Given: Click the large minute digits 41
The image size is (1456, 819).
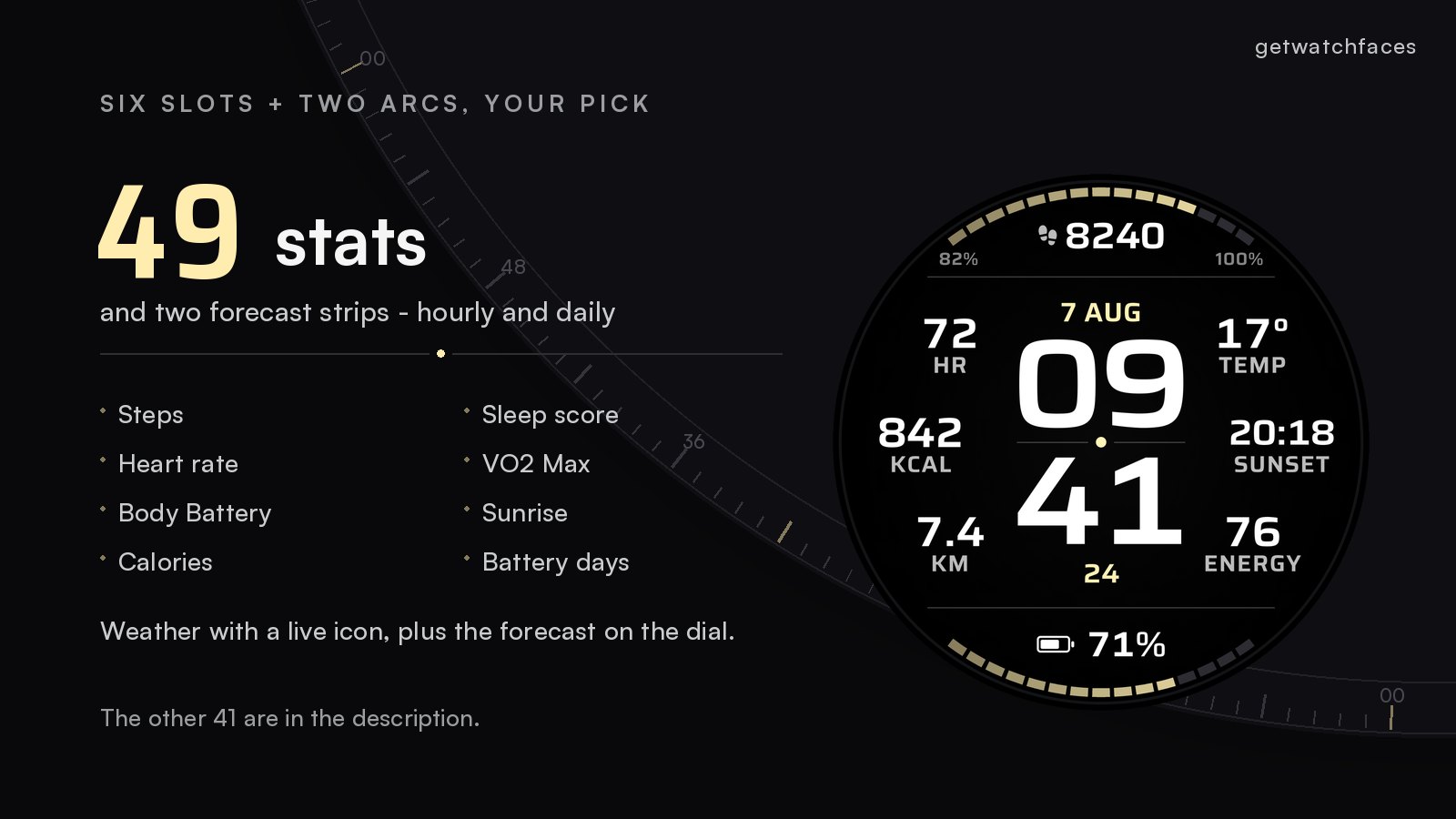Looking at the screenshot, I should coord(1099,500).
